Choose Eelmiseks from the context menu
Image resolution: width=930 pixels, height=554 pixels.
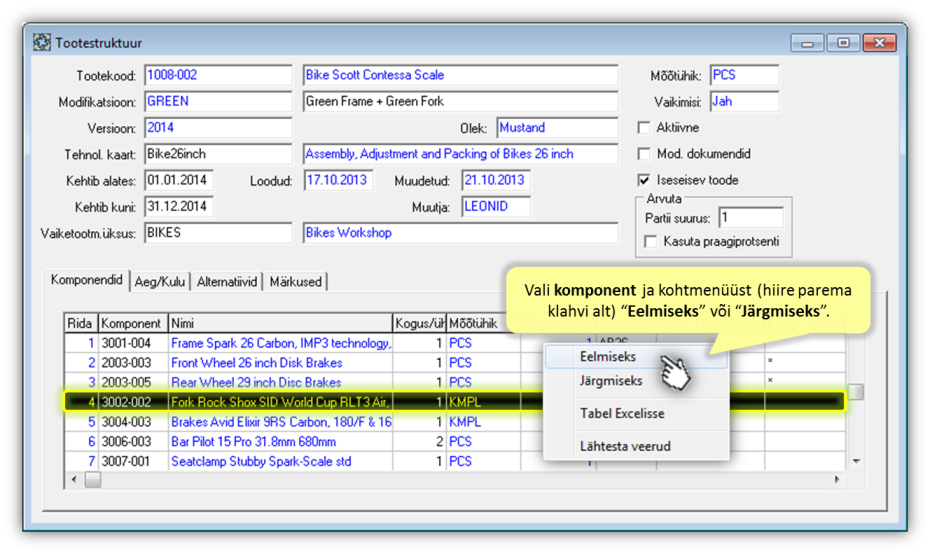[x=636, y=356]
